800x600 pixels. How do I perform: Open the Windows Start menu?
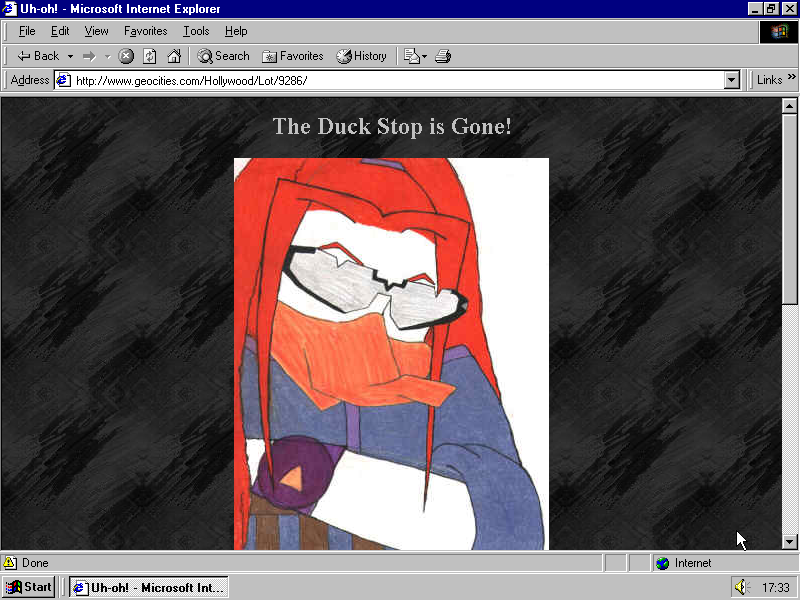[29, 587]
